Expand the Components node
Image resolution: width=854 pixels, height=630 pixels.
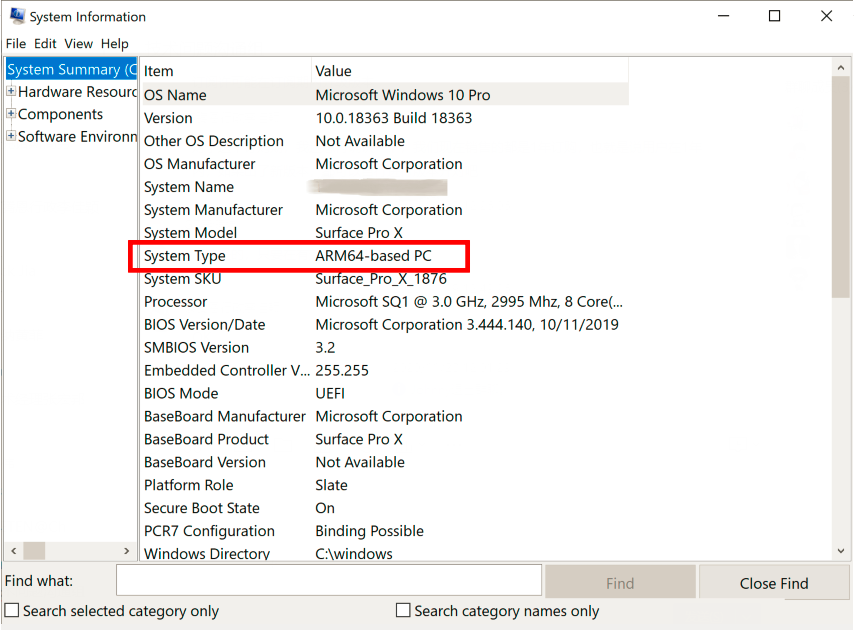pyautogui.click(x=11, y=114)
